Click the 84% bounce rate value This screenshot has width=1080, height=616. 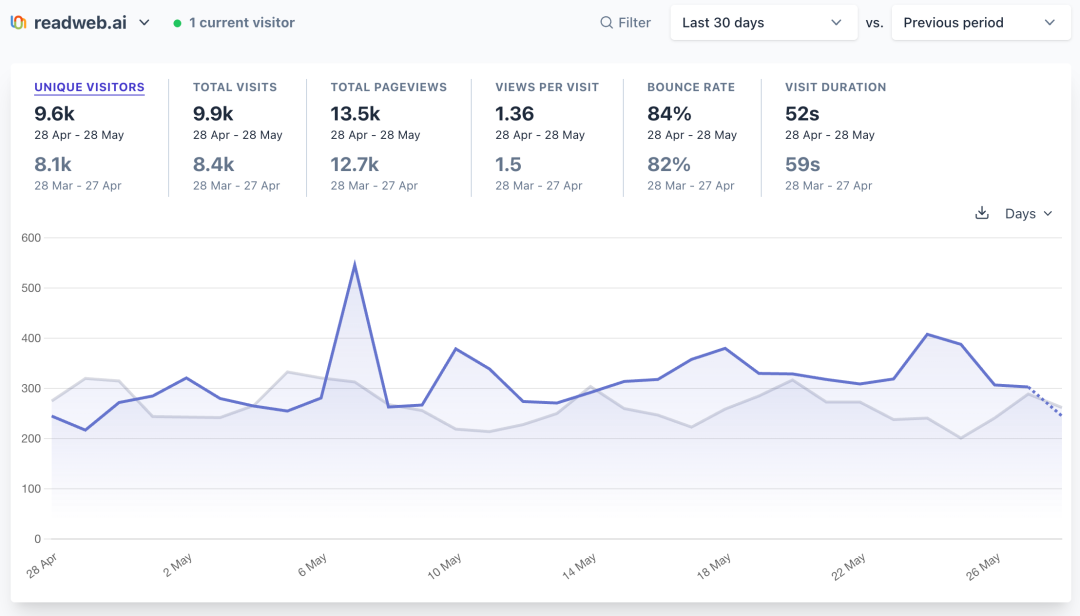pyautogui.click(x=669, y=114)
